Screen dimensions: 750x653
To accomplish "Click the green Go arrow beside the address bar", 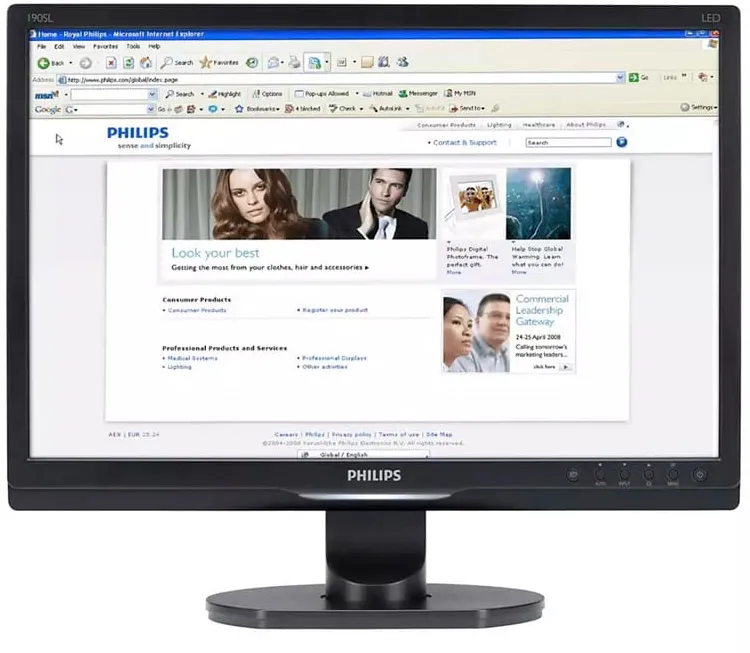I will 634,77.
